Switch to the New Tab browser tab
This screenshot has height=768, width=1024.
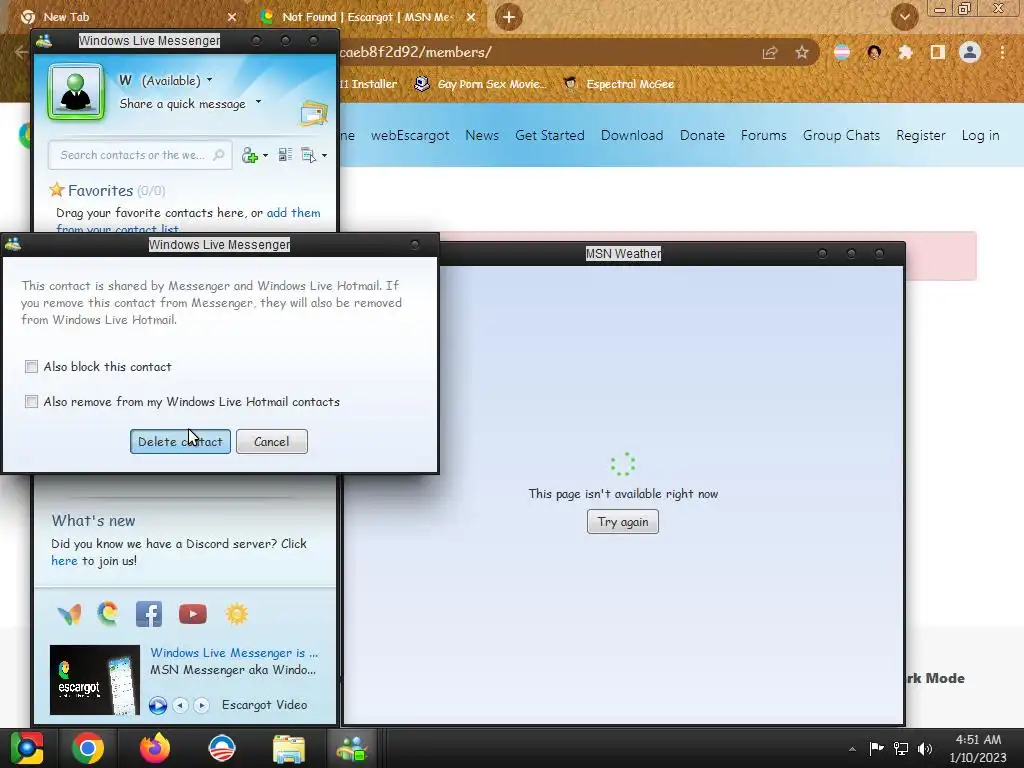[127, 17]
